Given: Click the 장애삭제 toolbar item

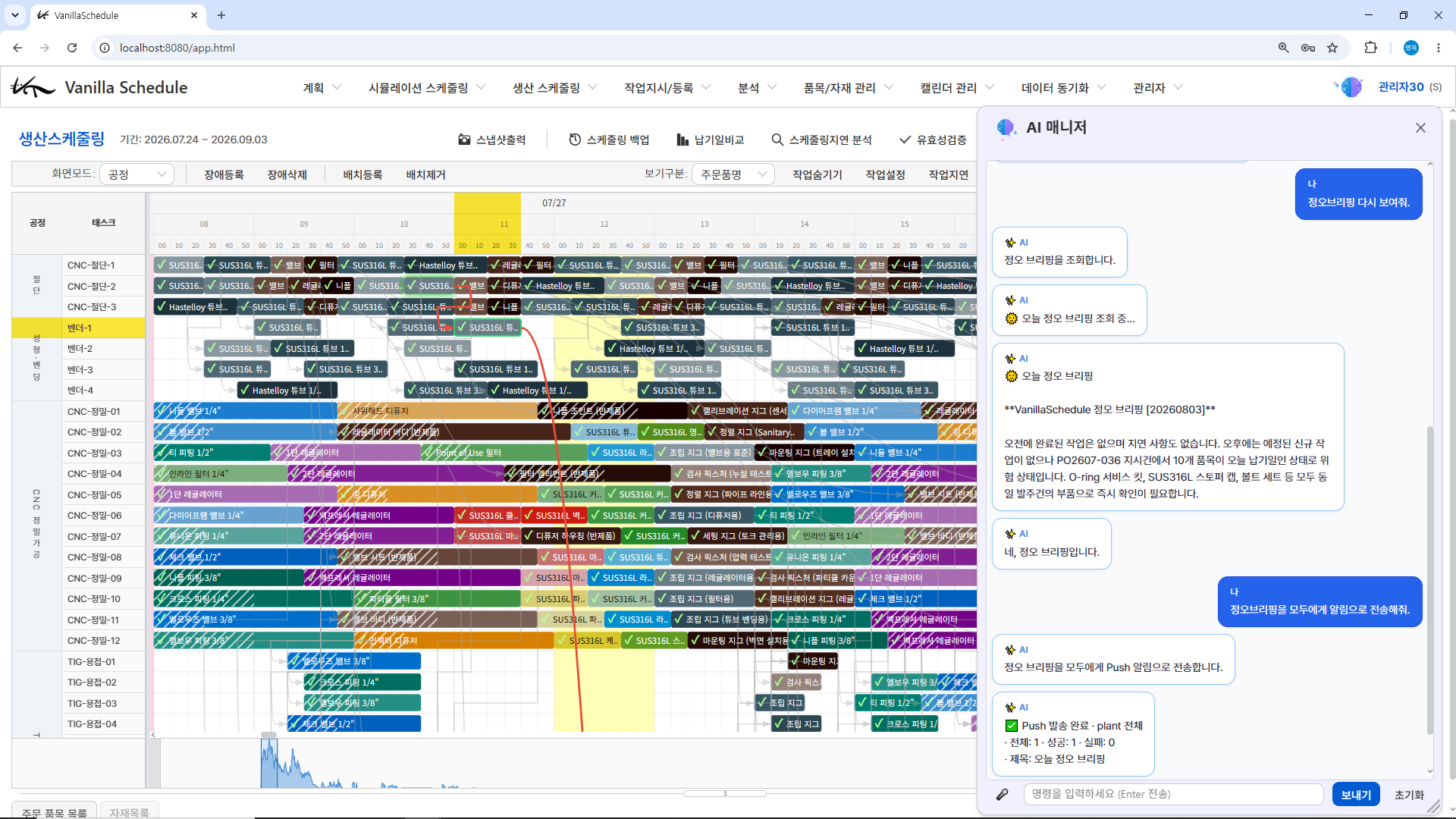Looking at the screenshot, I should 287,174.
